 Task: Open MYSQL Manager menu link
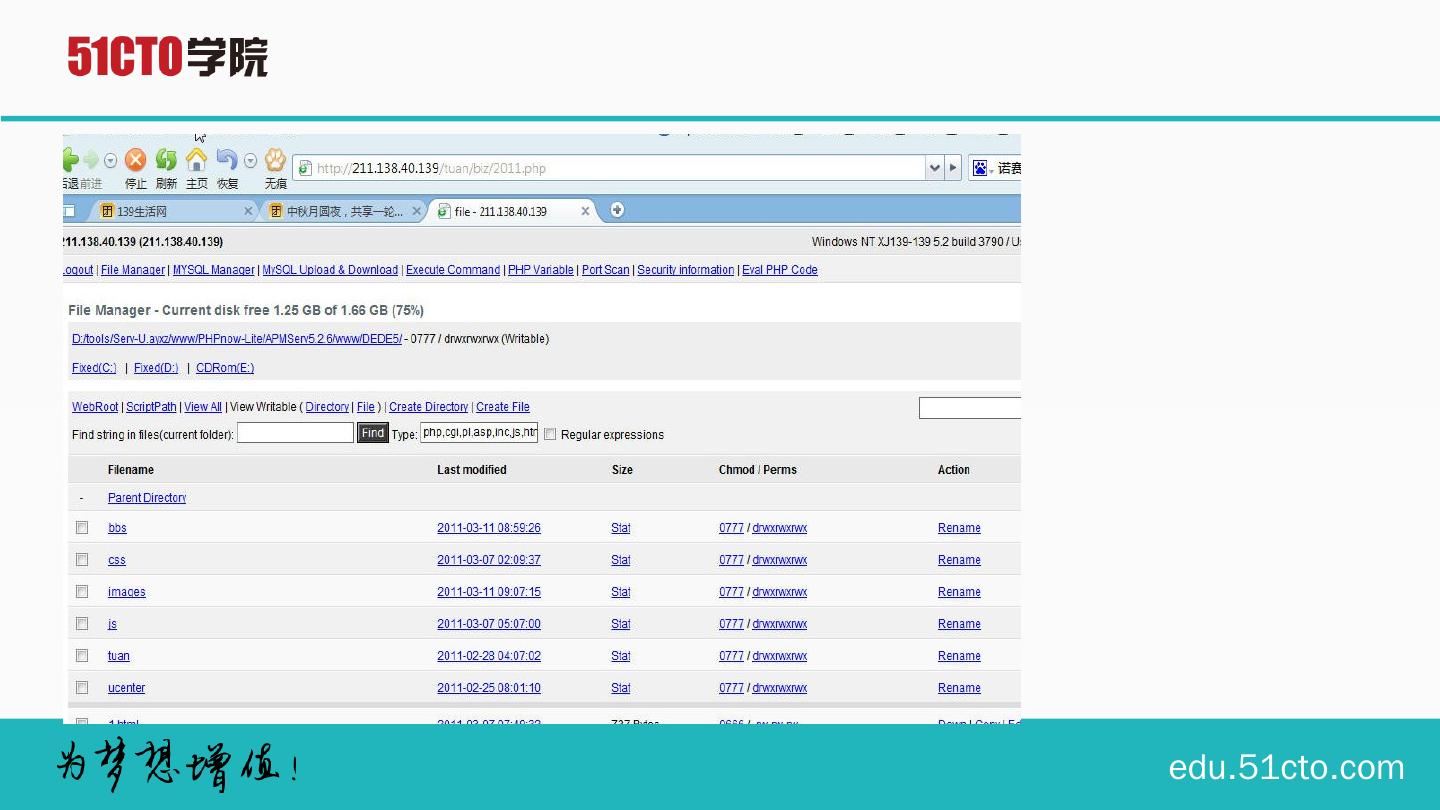click(x=213, y=270)
